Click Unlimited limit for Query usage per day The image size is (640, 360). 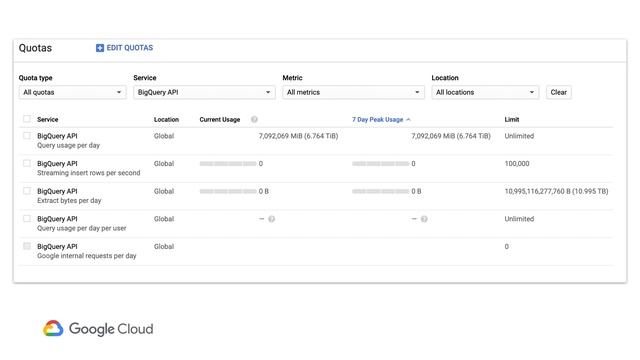[x=519, y=136]
